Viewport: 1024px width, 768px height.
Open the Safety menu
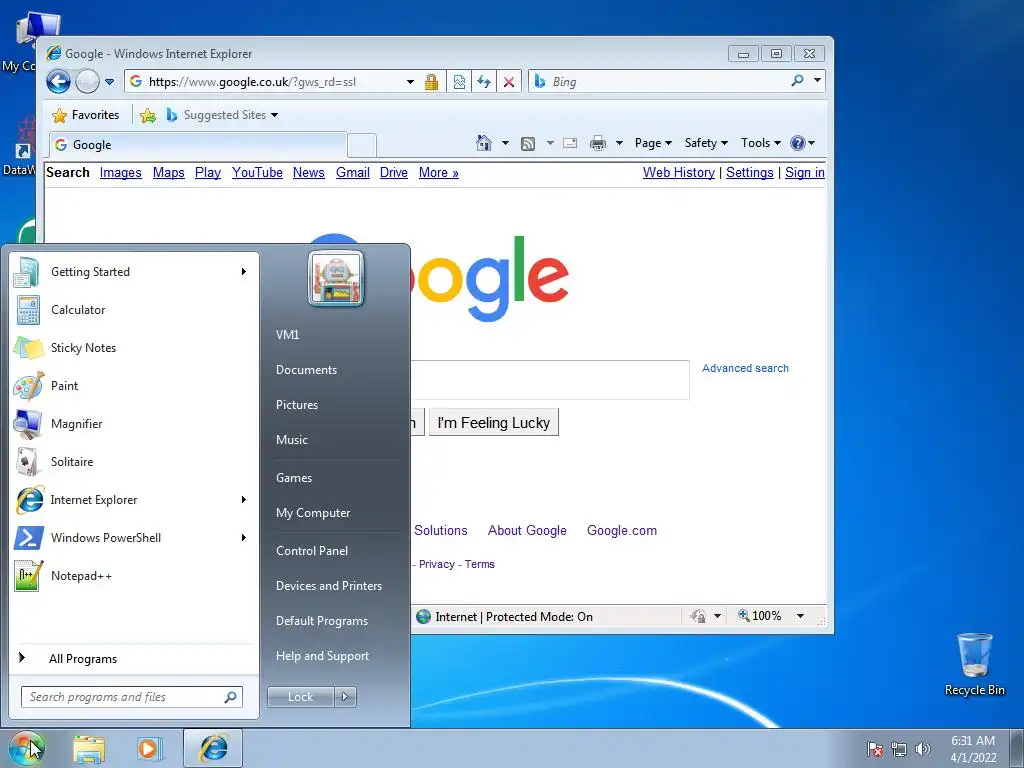[x=706, y=143]
